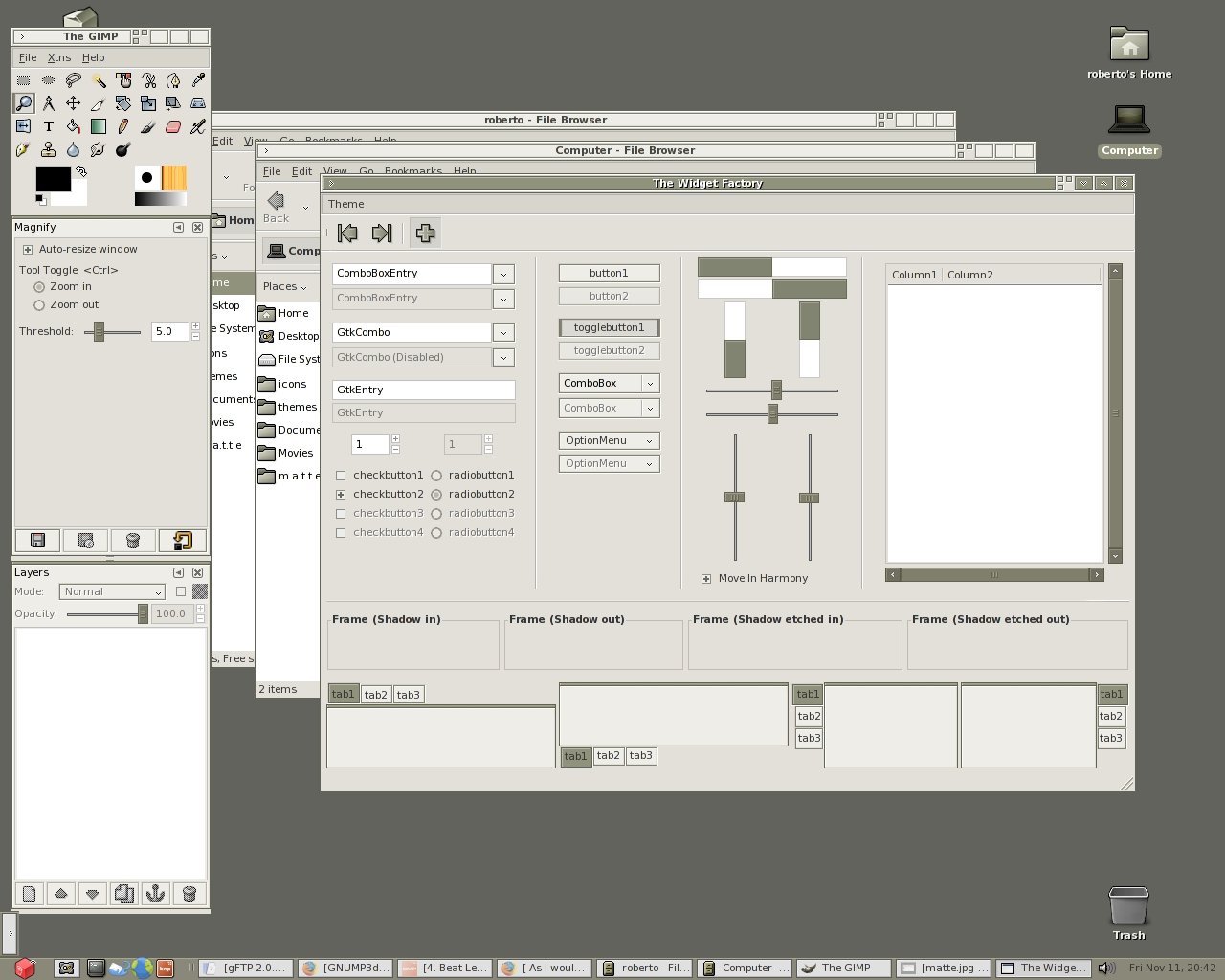
Task: Click the plus icon in Widget Factory toolbar
Action: pos(425,233)
